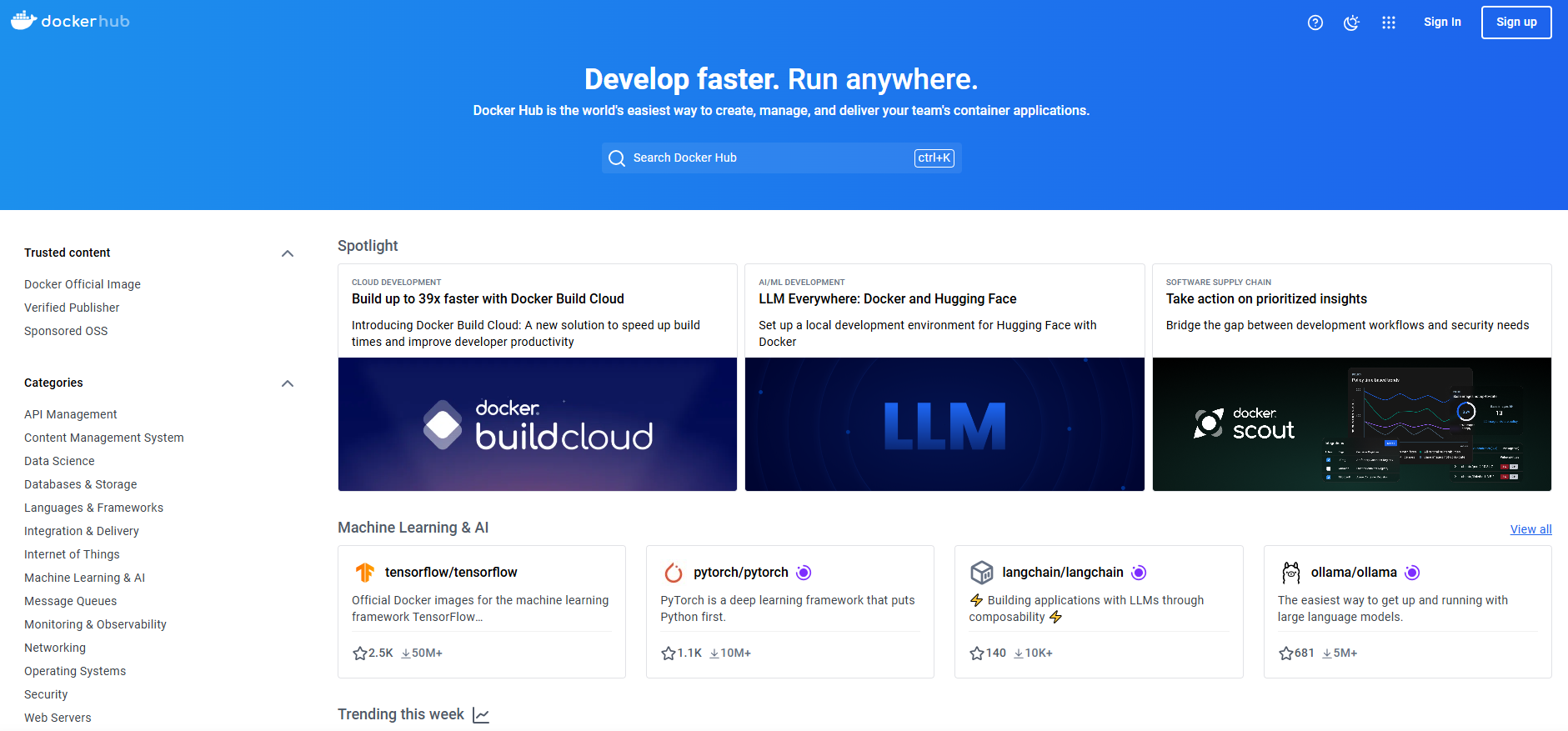Image resolution: width=1568 pixels, height=731 pixels.
Task: Open the Web Servers category
Action: click(58, 718)
